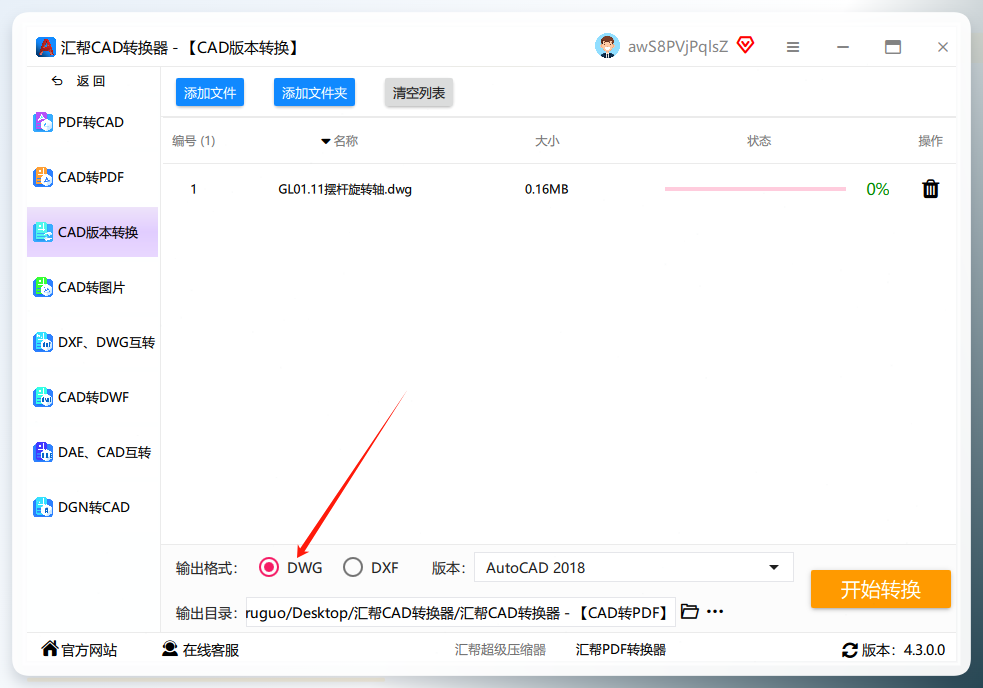Click the 清空列表 button

click(419, 93)
